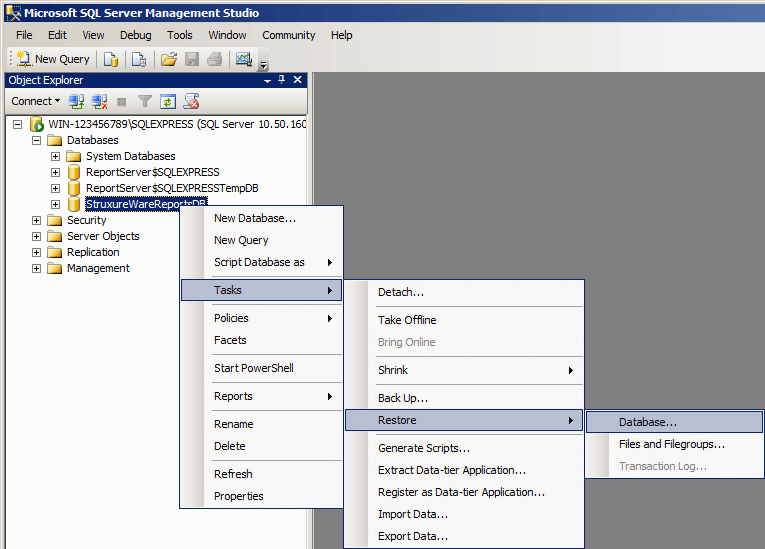Collapse the Databases folder node
Viewport: 765px width, 549px height.
click(x=37, y=140)
